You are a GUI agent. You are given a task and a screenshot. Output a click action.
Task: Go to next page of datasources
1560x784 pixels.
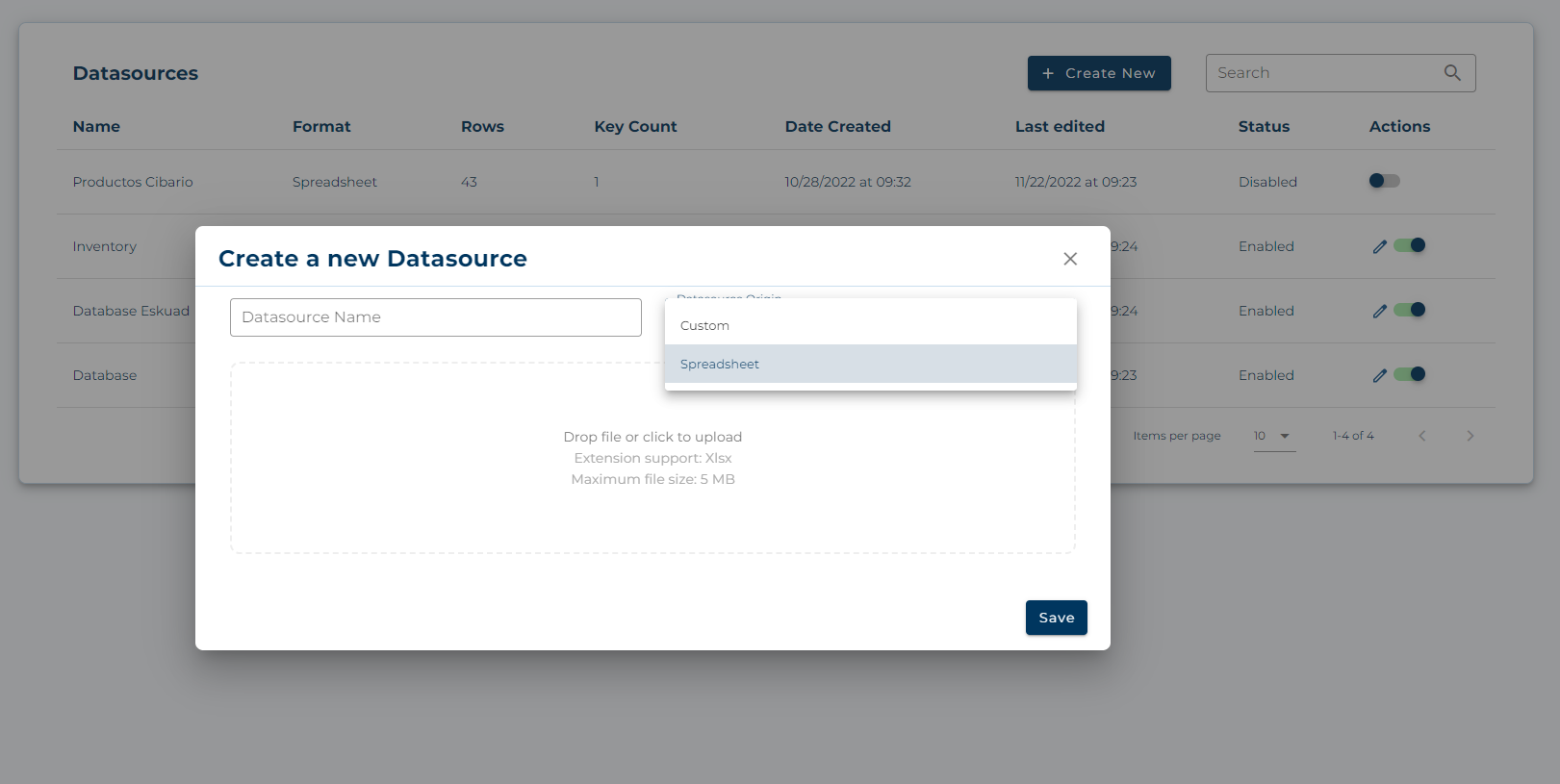pyautogui.click(x=1470, y=436)
